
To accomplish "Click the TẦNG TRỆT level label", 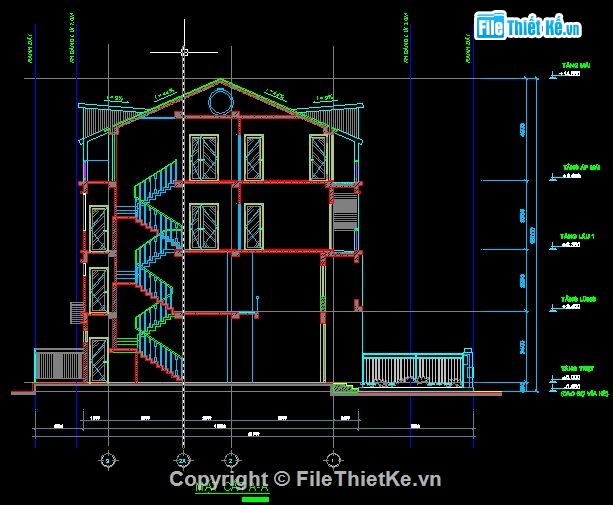I will (x=577, y=369).
